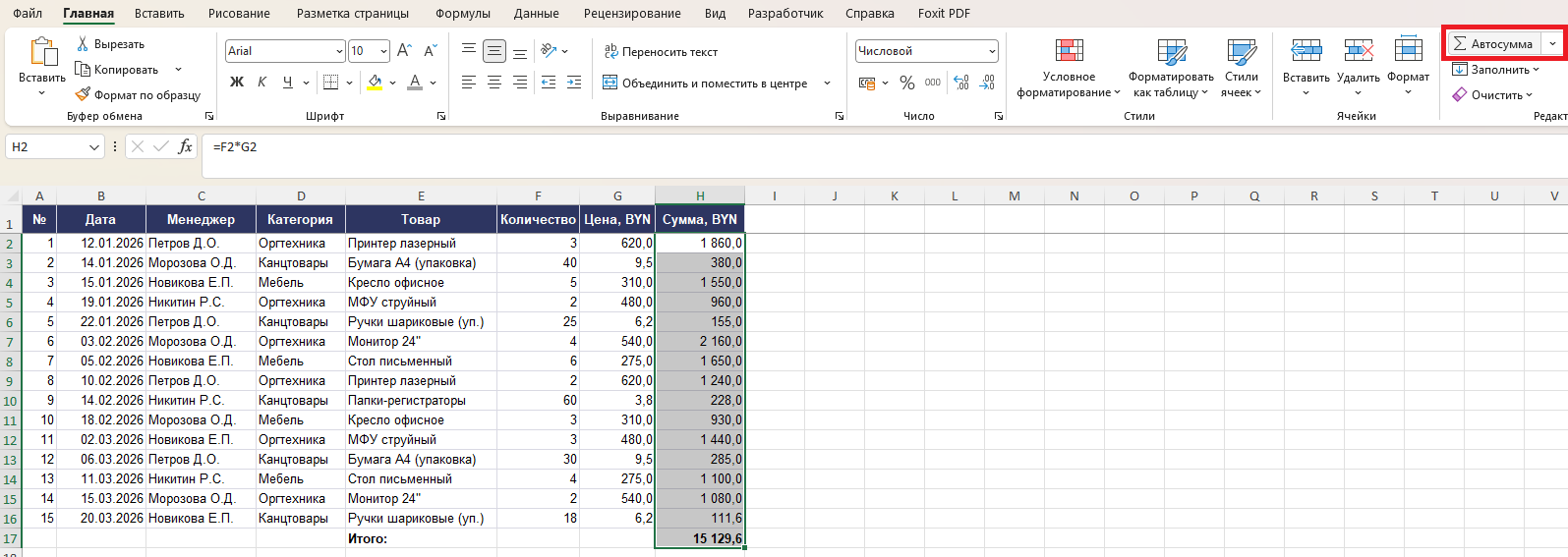Viewport: 1568px width, 557px height.
Task: Apply thousands separator 000 format
Action: pos(933,83)
